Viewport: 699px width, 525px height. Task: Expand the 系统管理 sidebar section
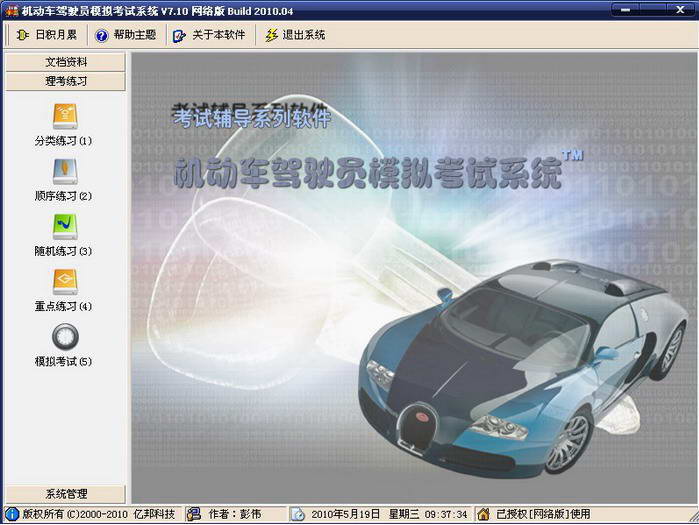pos(66,493)
